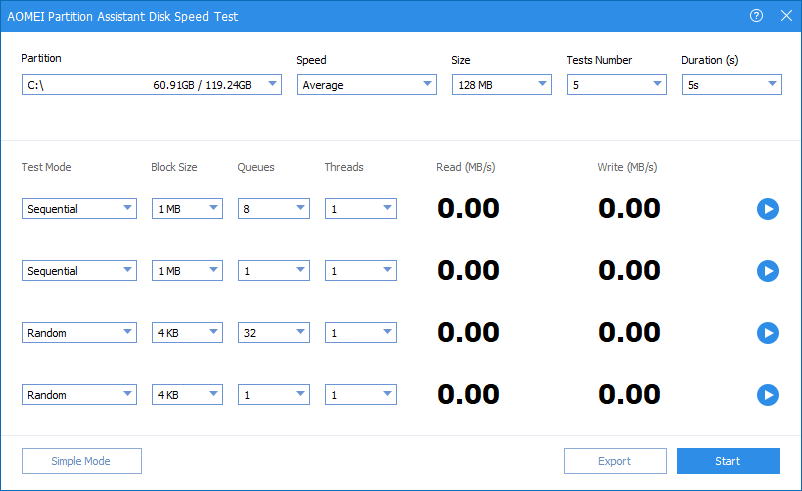
Task: Click first row Write value 0.00
Action: point(629,209)
